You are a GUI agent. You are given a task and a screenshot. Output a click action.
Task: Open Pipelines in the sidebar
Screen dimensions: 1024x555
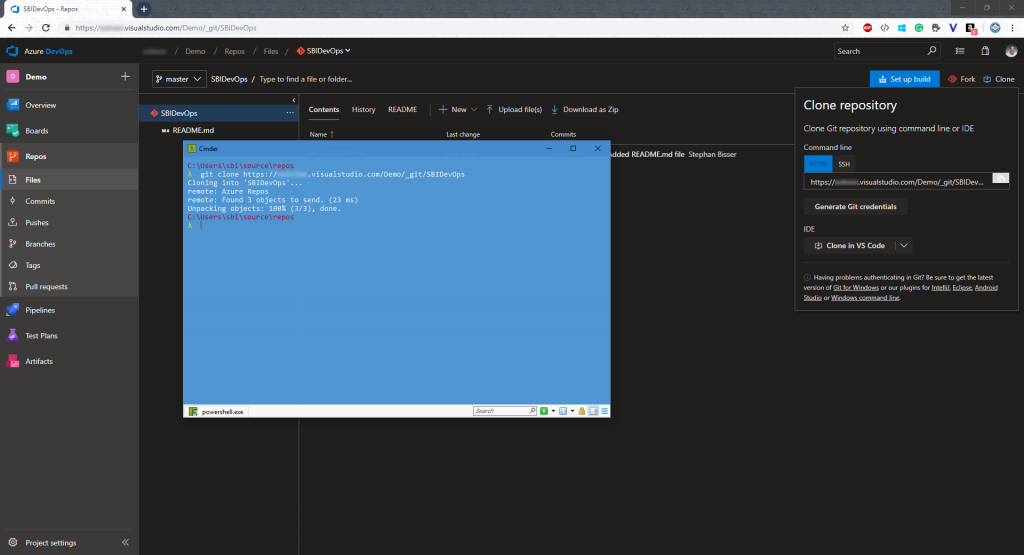[40, 310]
